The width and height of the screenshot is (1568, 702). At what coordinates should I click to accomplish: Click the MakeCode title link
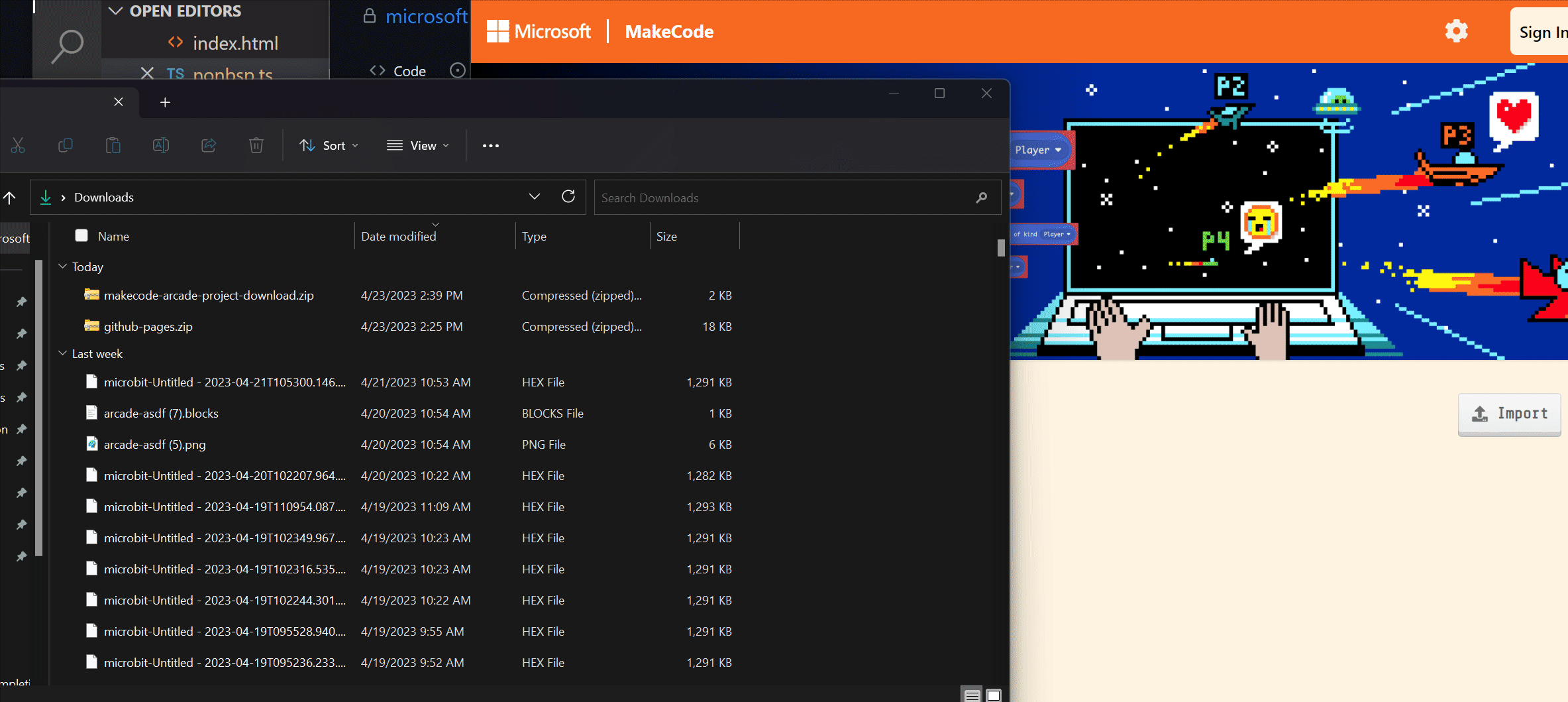coord(669,31)
